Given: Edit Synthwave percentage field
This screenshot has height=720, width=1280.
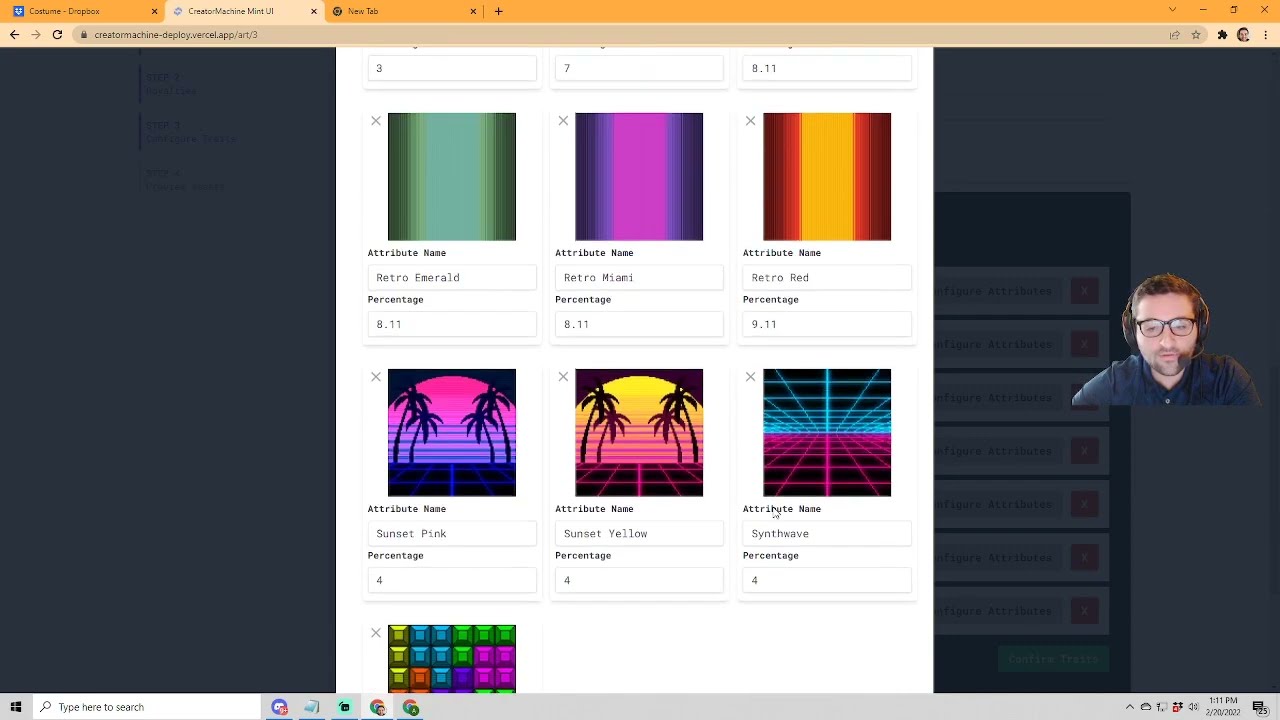Looking at the screenshot, I should [827, 580].
